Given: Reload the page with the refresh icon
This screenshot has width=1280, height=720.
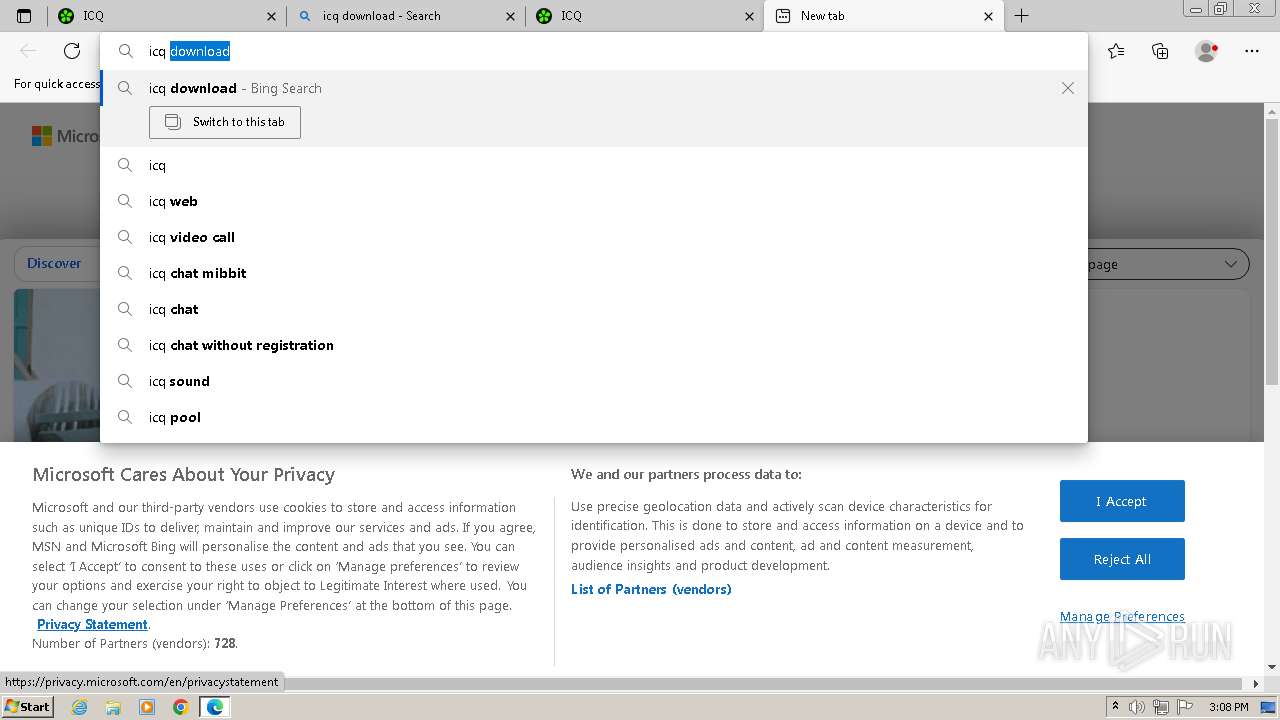Looking at the screenshot, I should pyautogui.click(x=72, y=51).
